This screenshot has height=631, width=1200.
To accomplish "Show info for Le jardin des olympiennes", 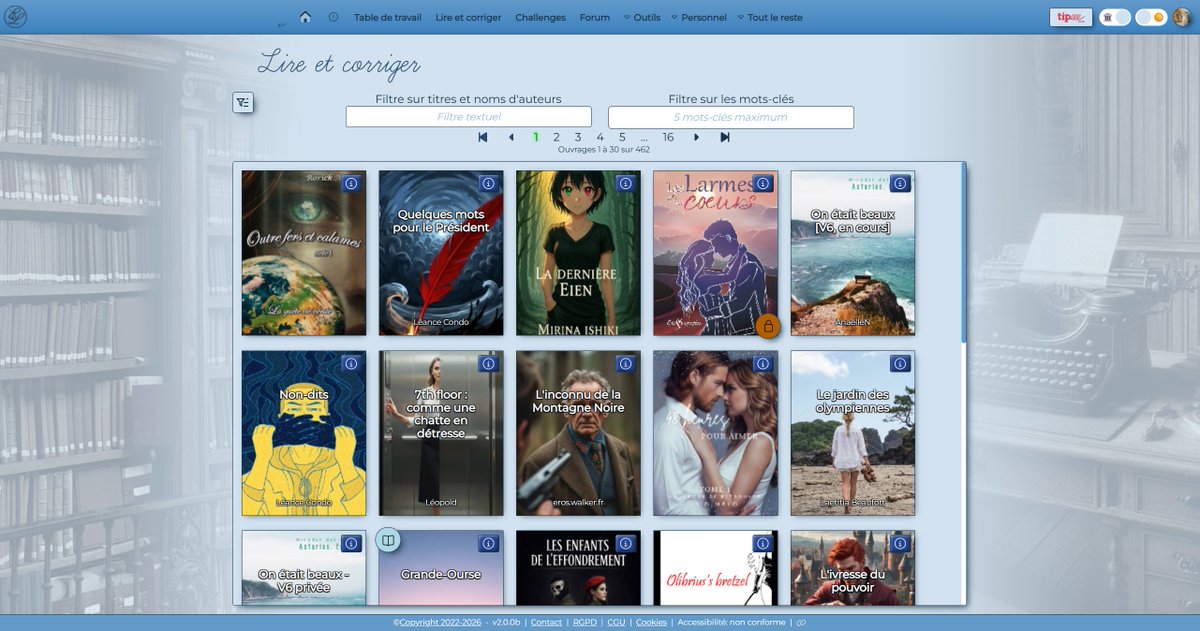I will (900, 364).
